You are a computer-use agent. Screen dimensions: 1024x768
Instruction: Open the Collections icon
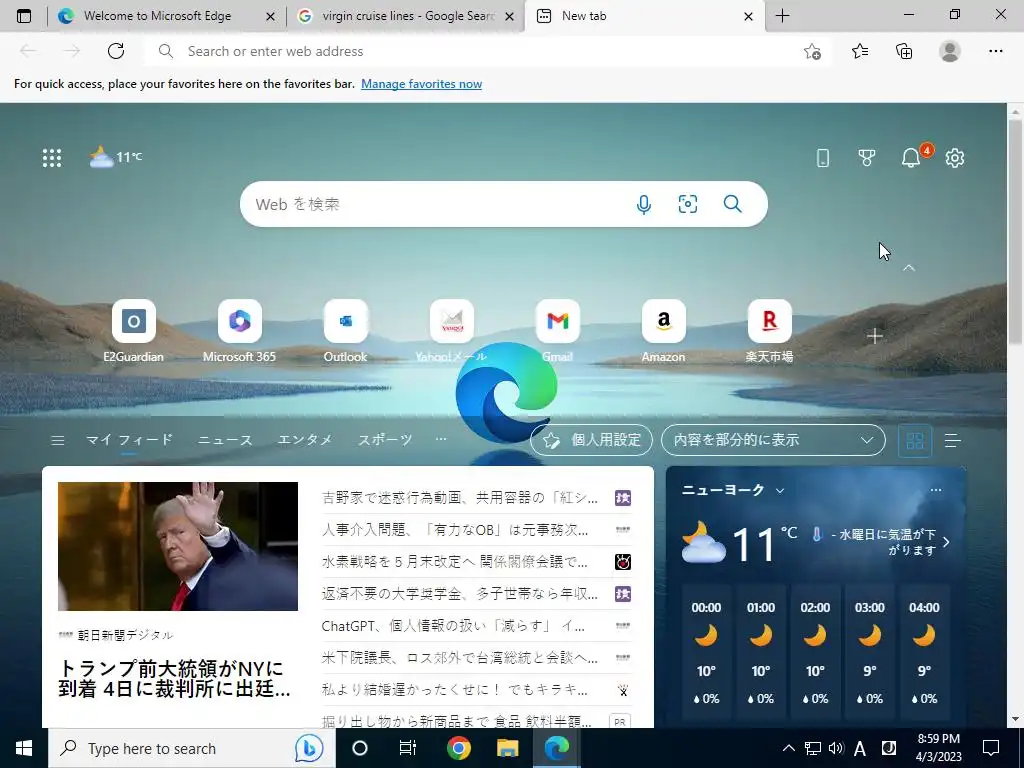point(904,51)
